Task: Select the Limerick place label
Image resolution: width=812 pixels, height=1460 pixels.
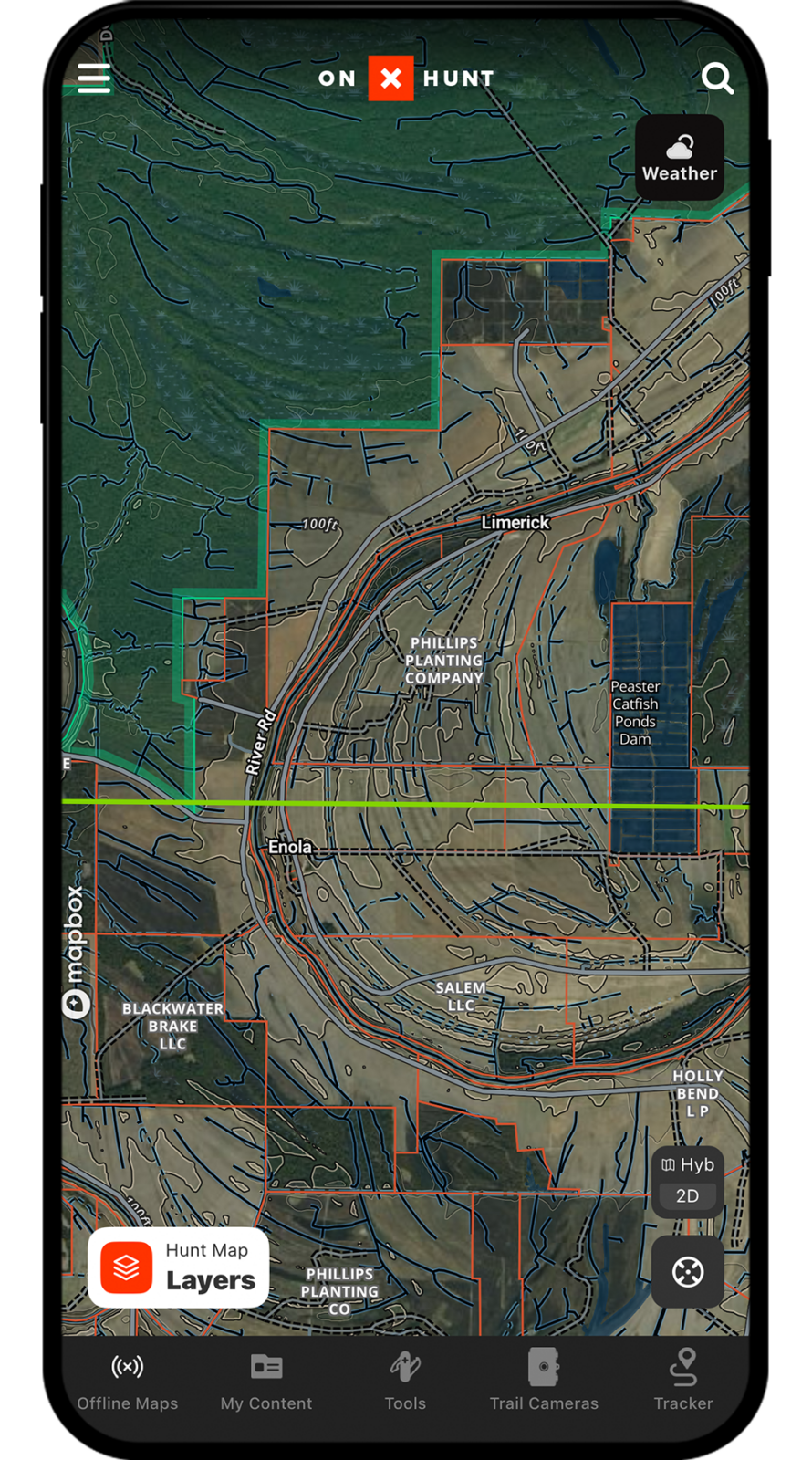Action: click(515, 523)
